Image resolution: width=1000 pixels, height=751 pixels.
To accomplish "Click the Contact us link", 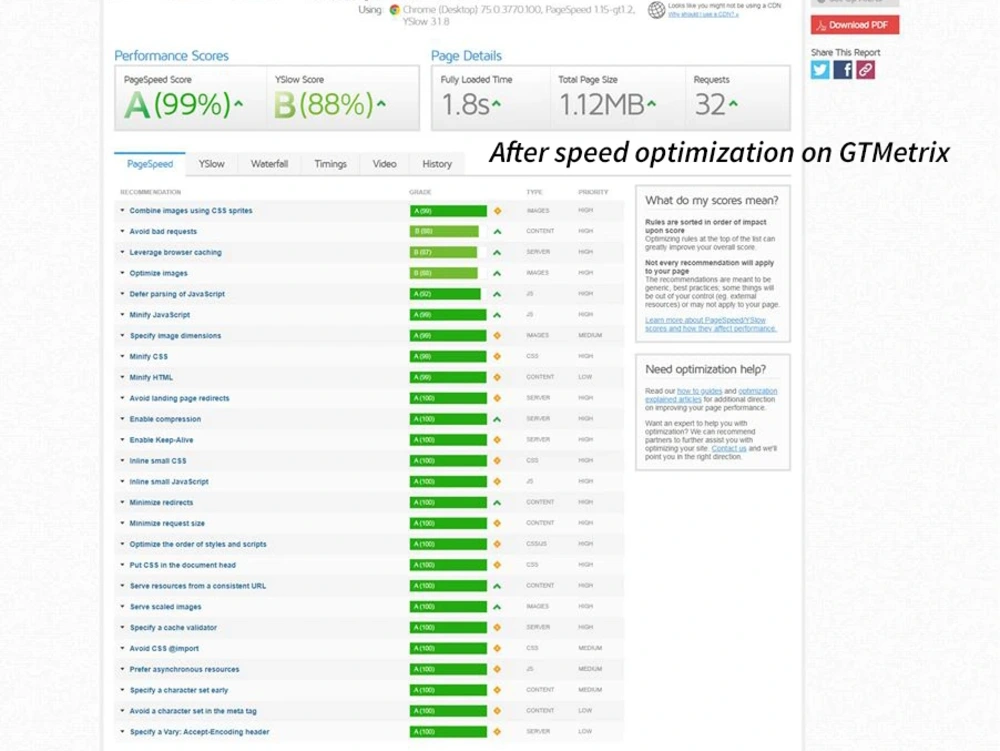I will tap(728, 449).
